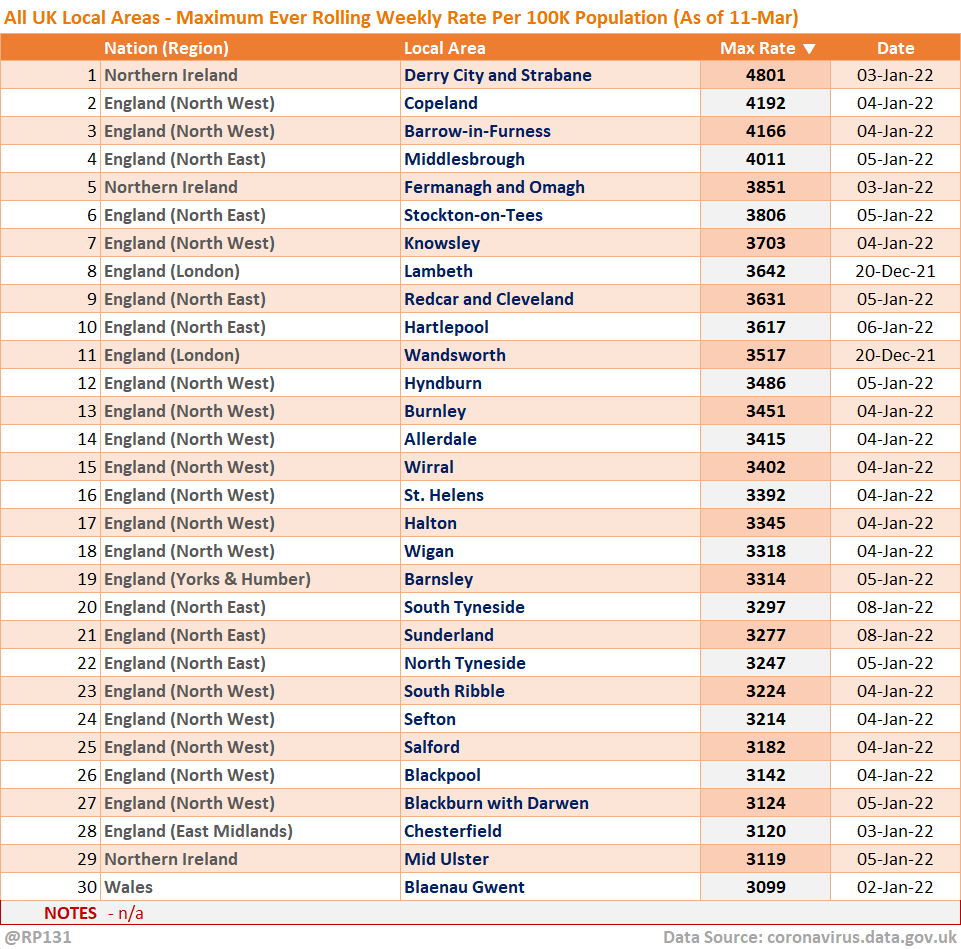Click the Copeland local area name
The image size is (961, 949).
click(440, 103)
